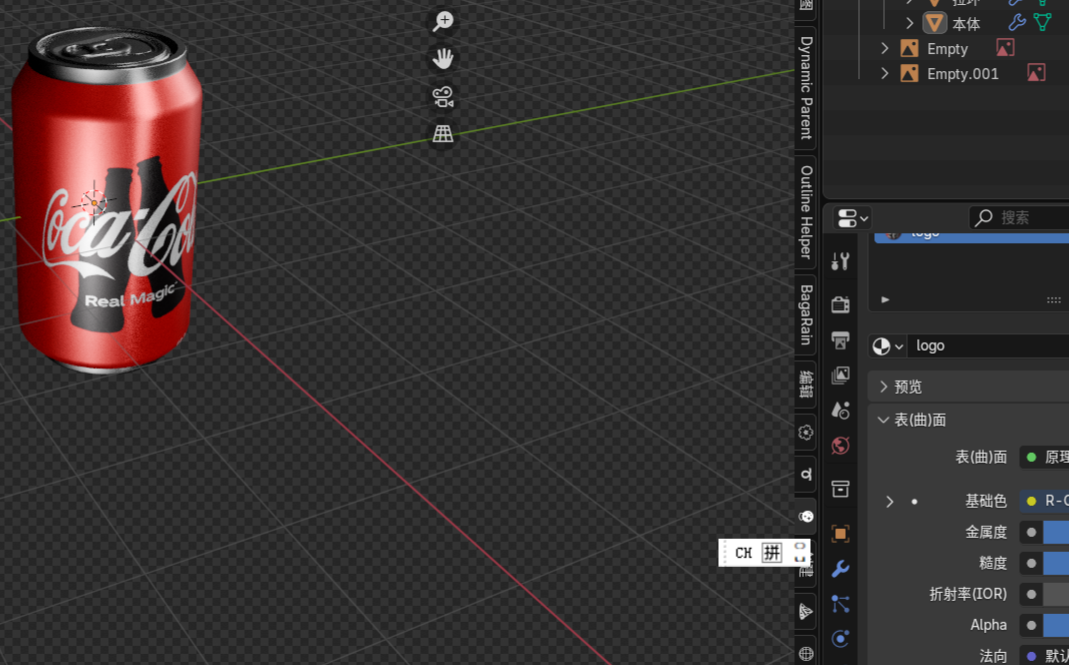Open the World properties globe icon
The image size is (1069, 665).
click(x=840, y=445)
